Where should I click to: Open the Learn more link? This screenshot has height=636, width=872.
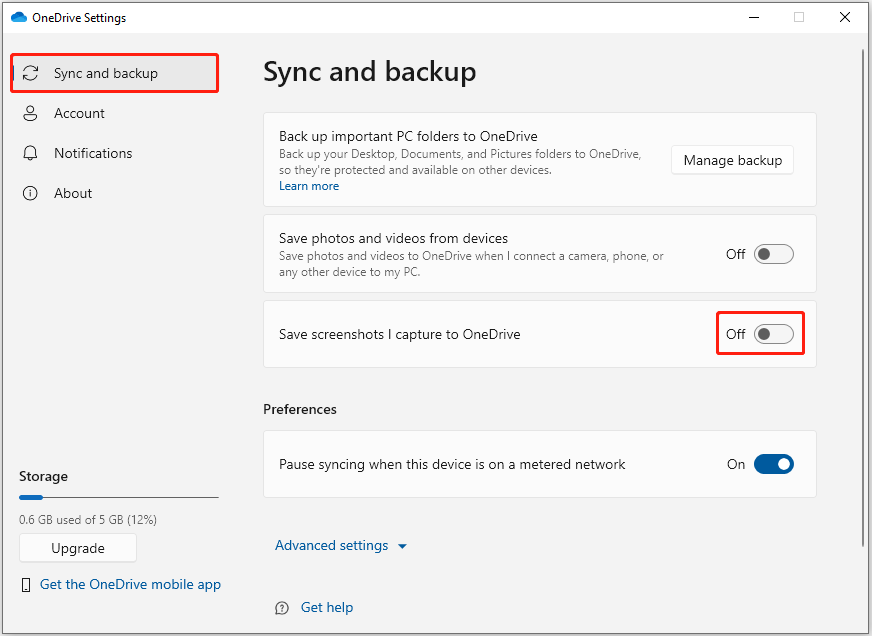pyautogui.click(x=309, y=186)
